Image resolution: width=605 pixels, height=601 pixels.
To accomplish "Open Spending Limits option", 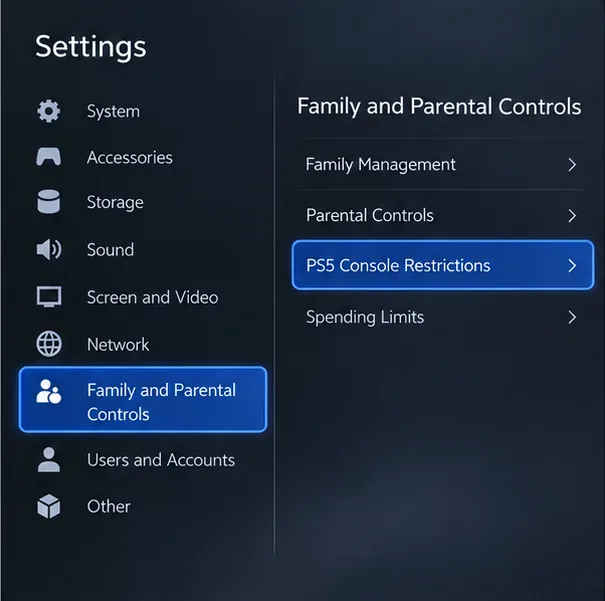I will click(442, 317).
